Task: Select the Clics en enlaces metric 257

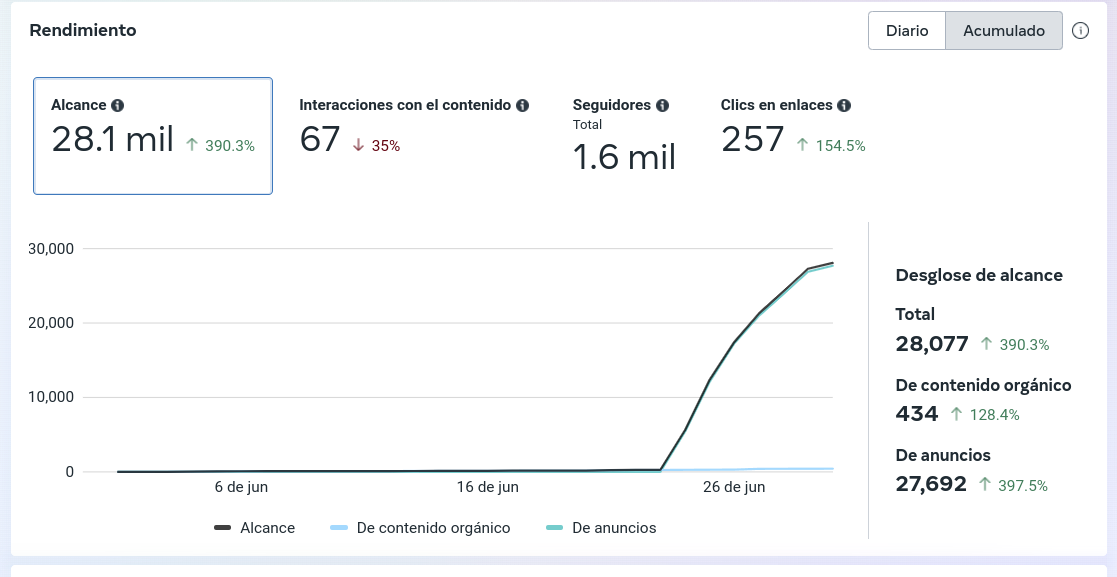Action: (x=793, y=127)
